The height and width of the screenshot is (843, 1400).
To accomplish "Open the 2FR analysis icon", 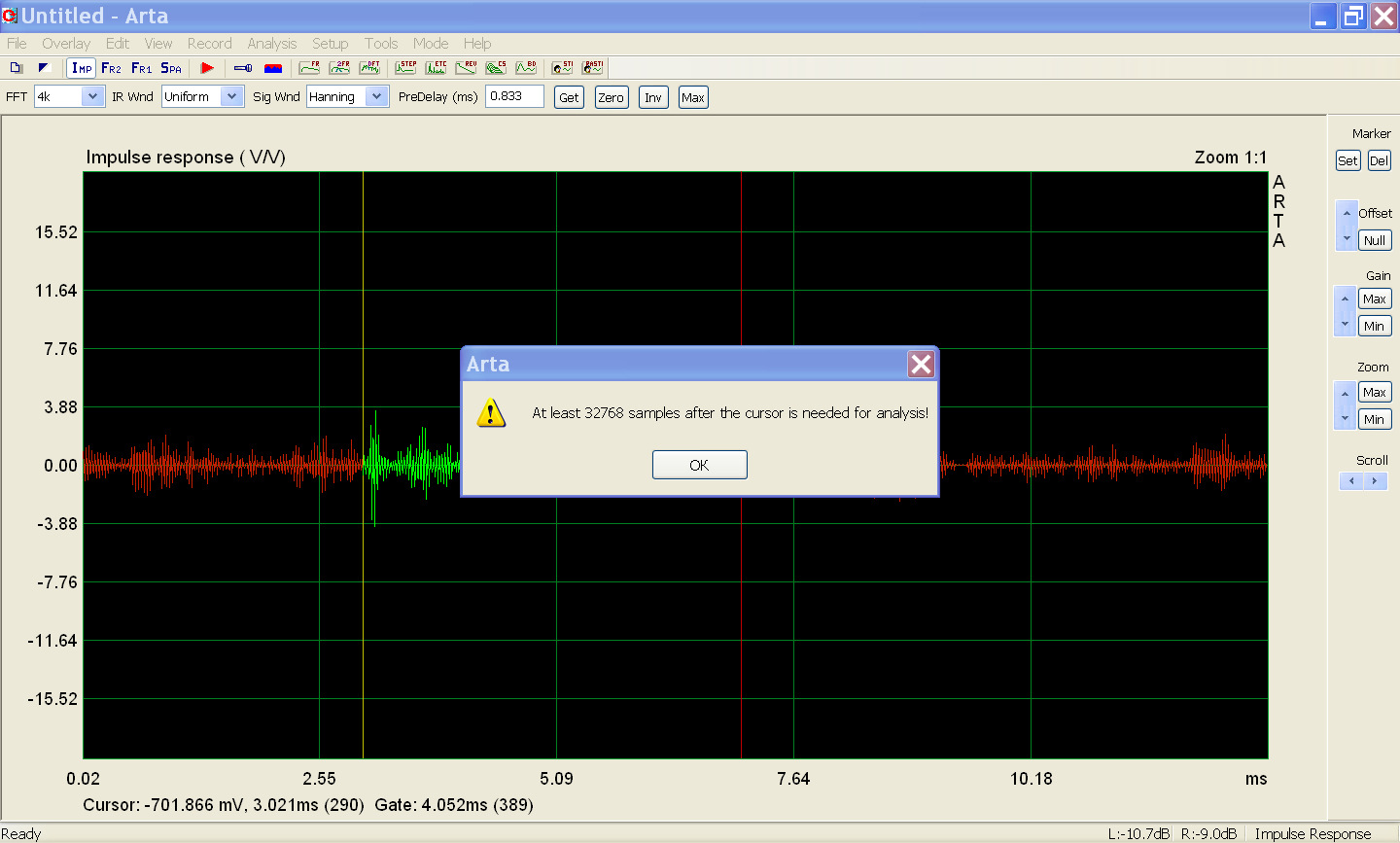I will click(x=339, y=68).
